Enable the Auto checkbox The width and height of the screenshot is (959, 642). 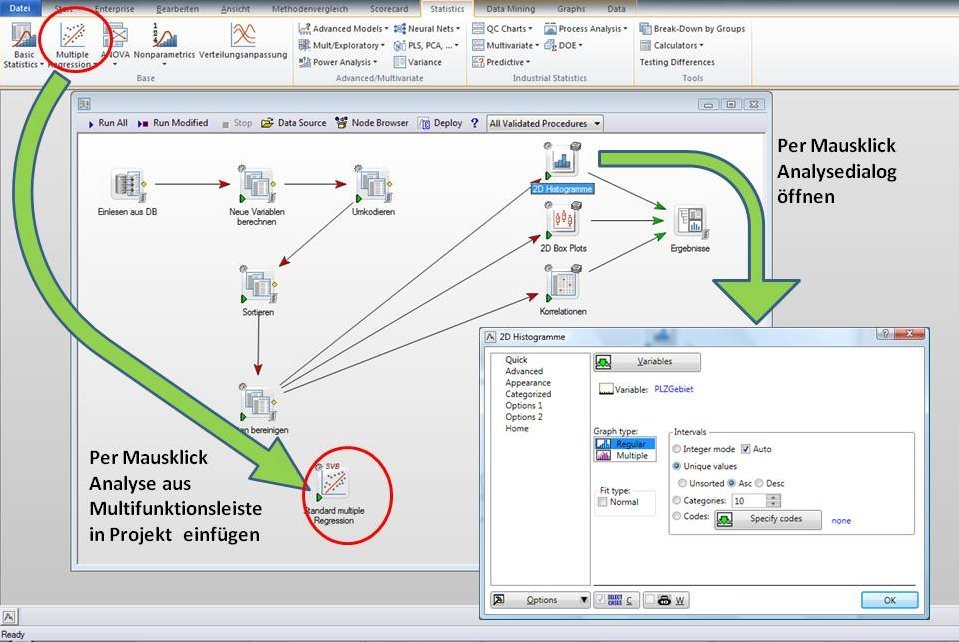pyautogui.click(x=745, y=449)
